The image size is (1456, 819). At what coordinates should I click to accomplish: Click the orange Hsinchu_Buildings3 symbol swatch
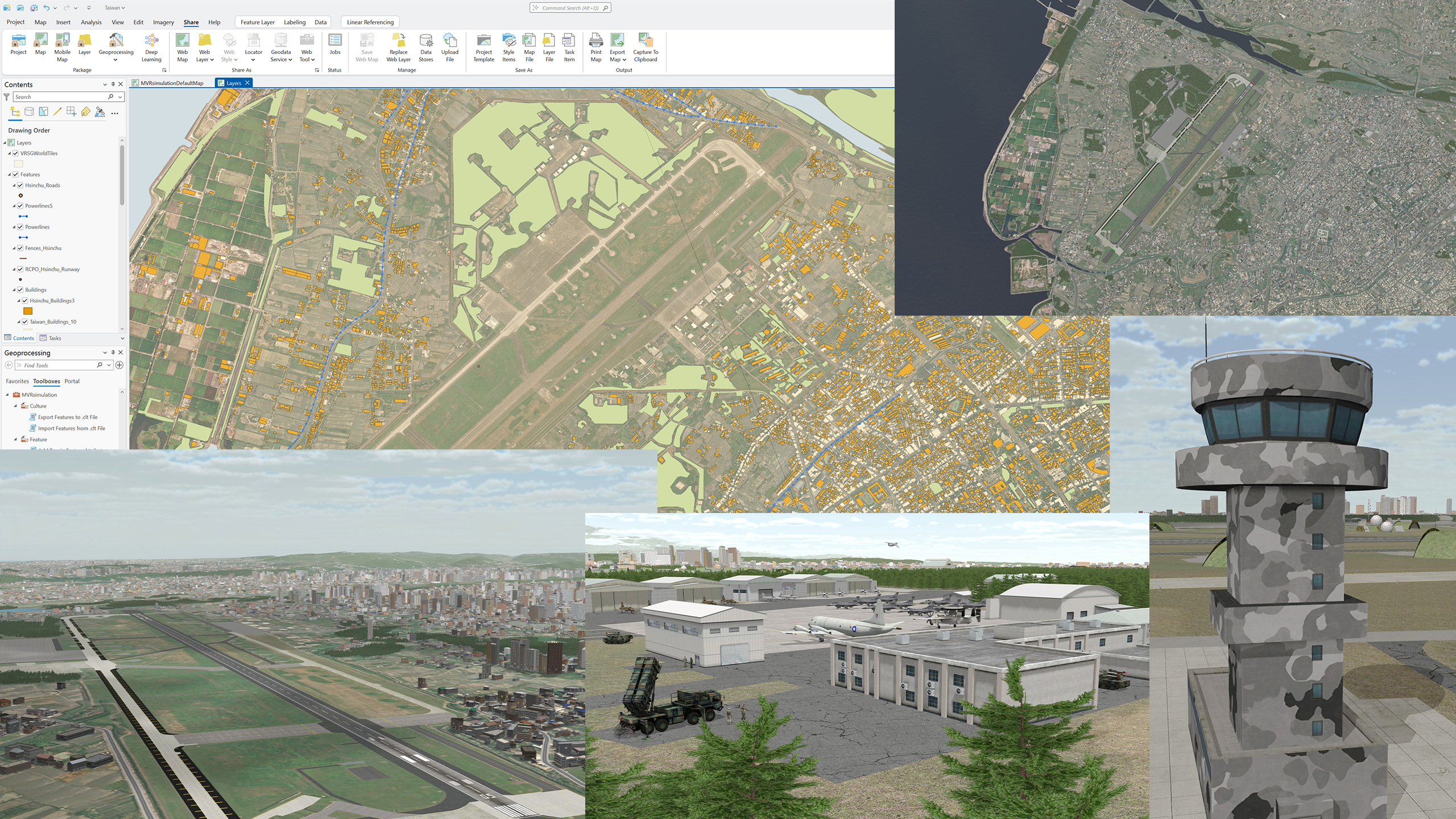click(x=28, y=311)
